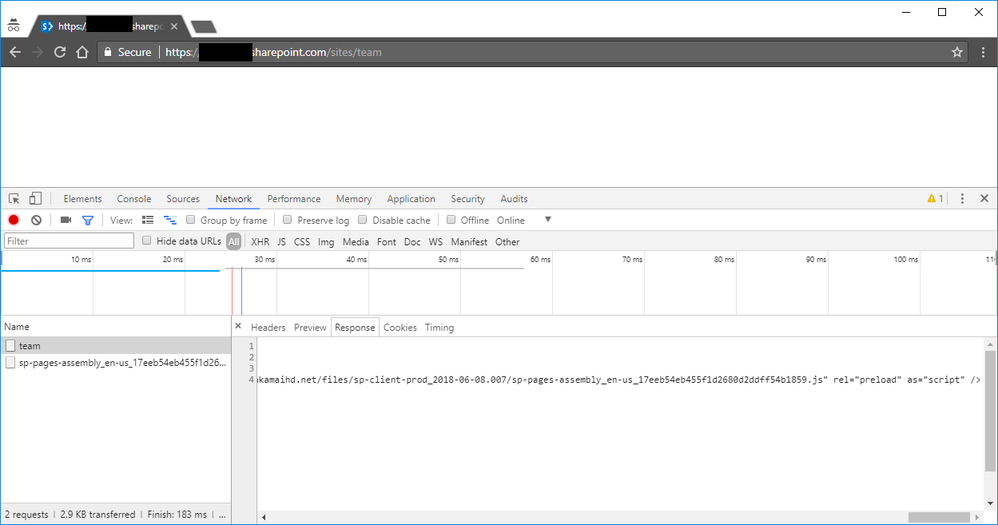Open the Security tab

[467, 199]
